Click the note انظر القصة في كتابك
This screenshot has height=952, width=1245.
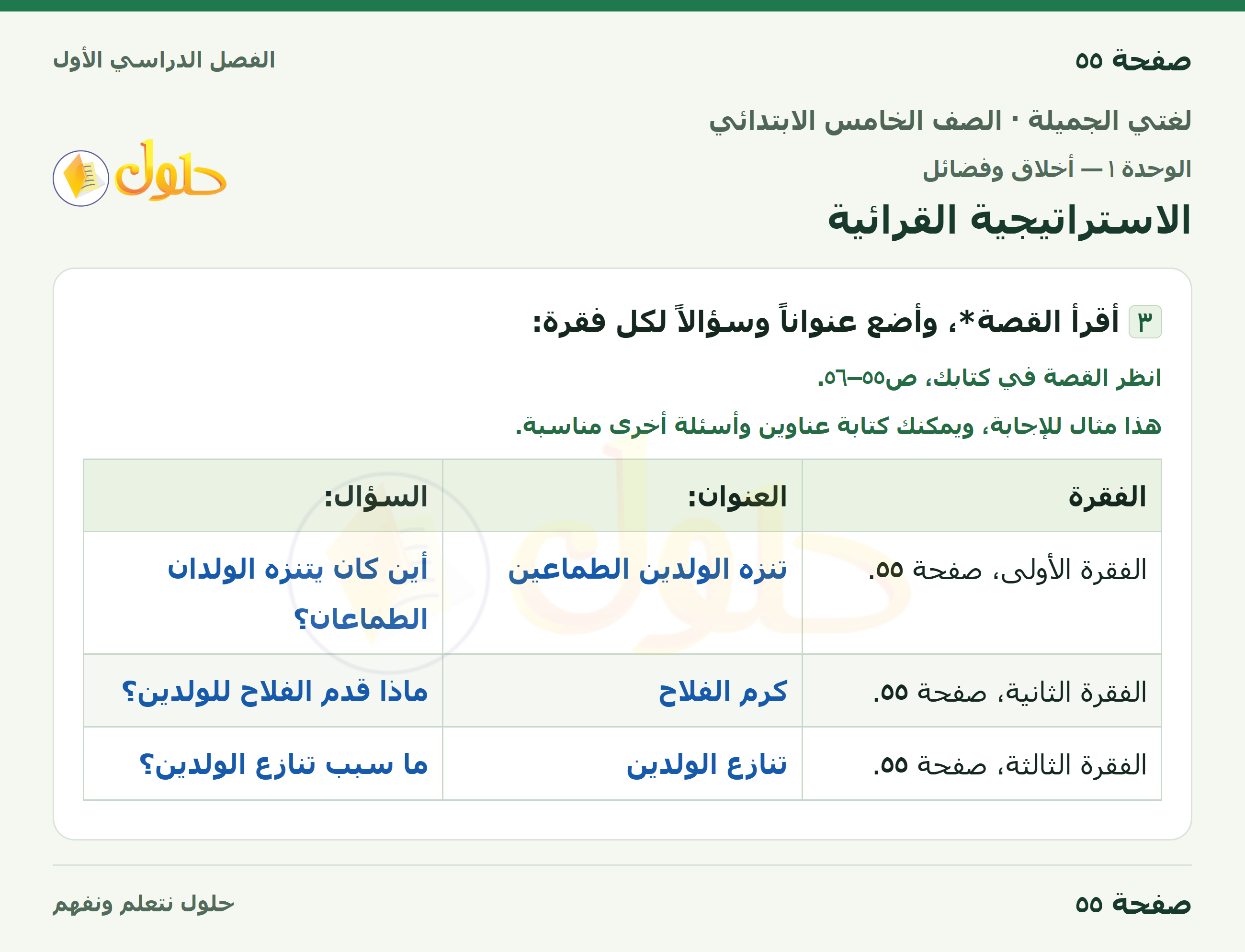[989, 377]
